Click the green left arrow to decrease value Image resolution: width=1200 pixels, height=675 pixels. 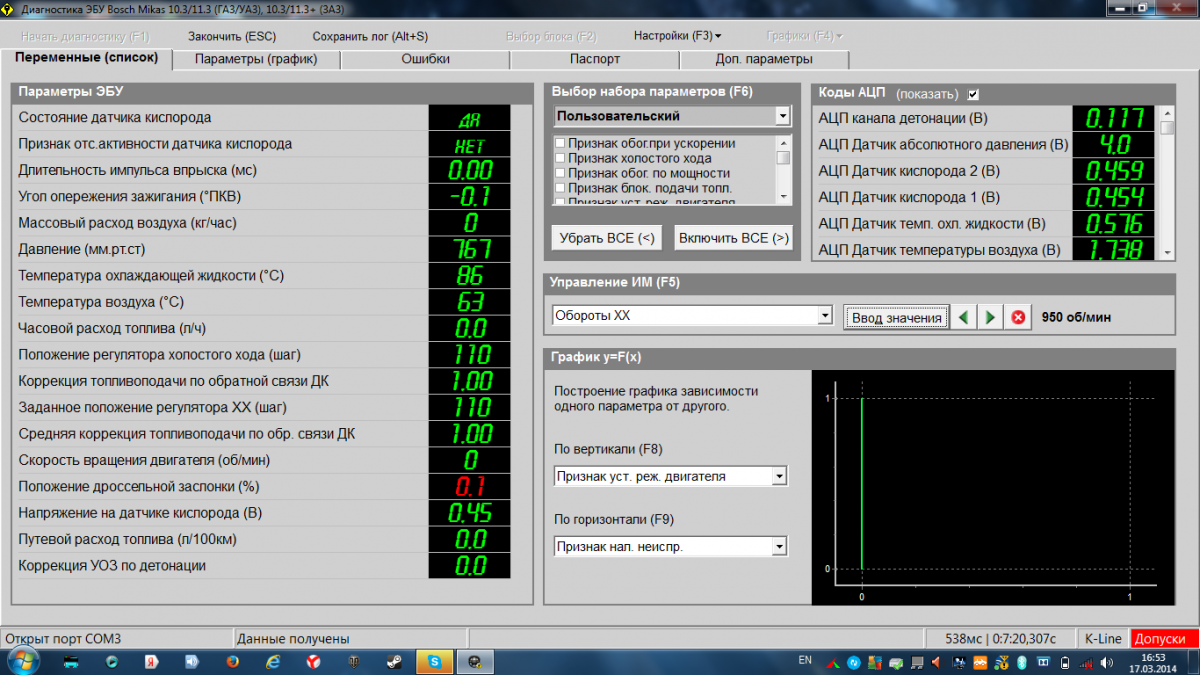pos(963,317)
